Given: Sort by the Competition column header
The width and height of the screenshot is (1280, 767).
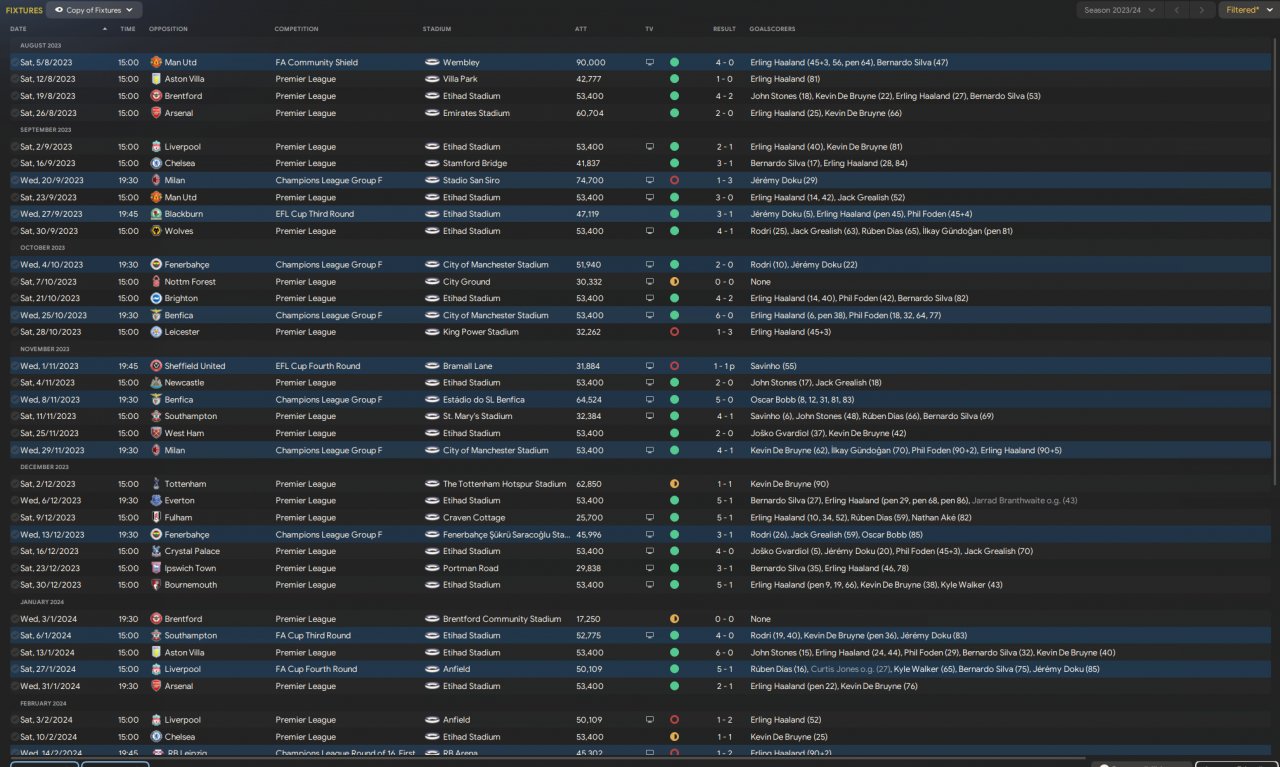Looking at the screenshot, I should [x=297, y=29].
